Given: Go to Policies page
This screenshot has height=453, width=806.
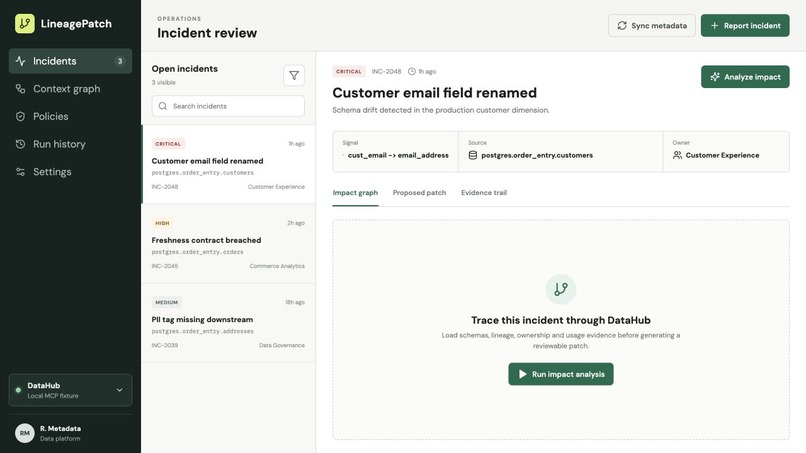Looking at the screenshot, I should tap(70, 116).
